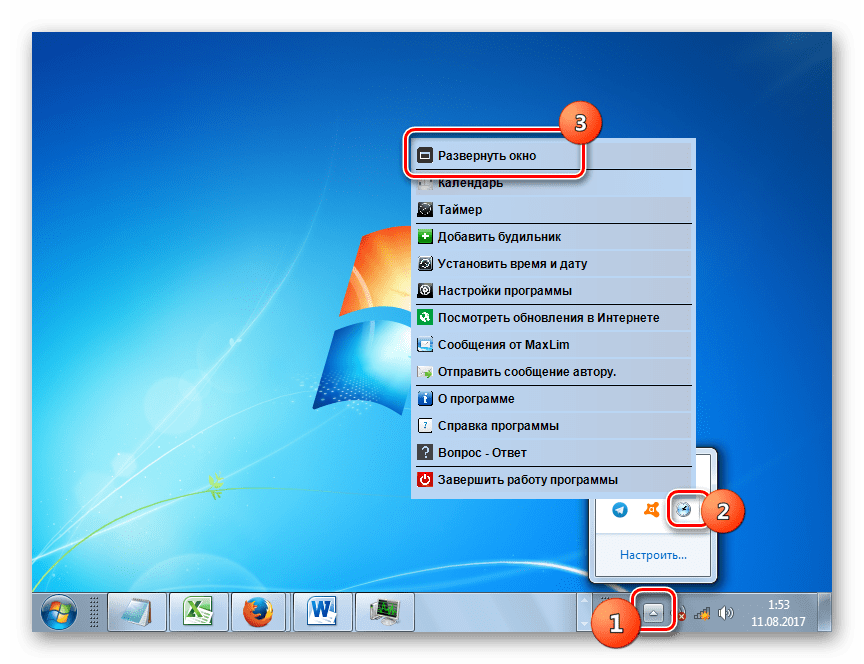Screen dimensions: 864x664
Task: Click the taskbar toolbar scroll-down arrow
Action: [x=584, y=623]
